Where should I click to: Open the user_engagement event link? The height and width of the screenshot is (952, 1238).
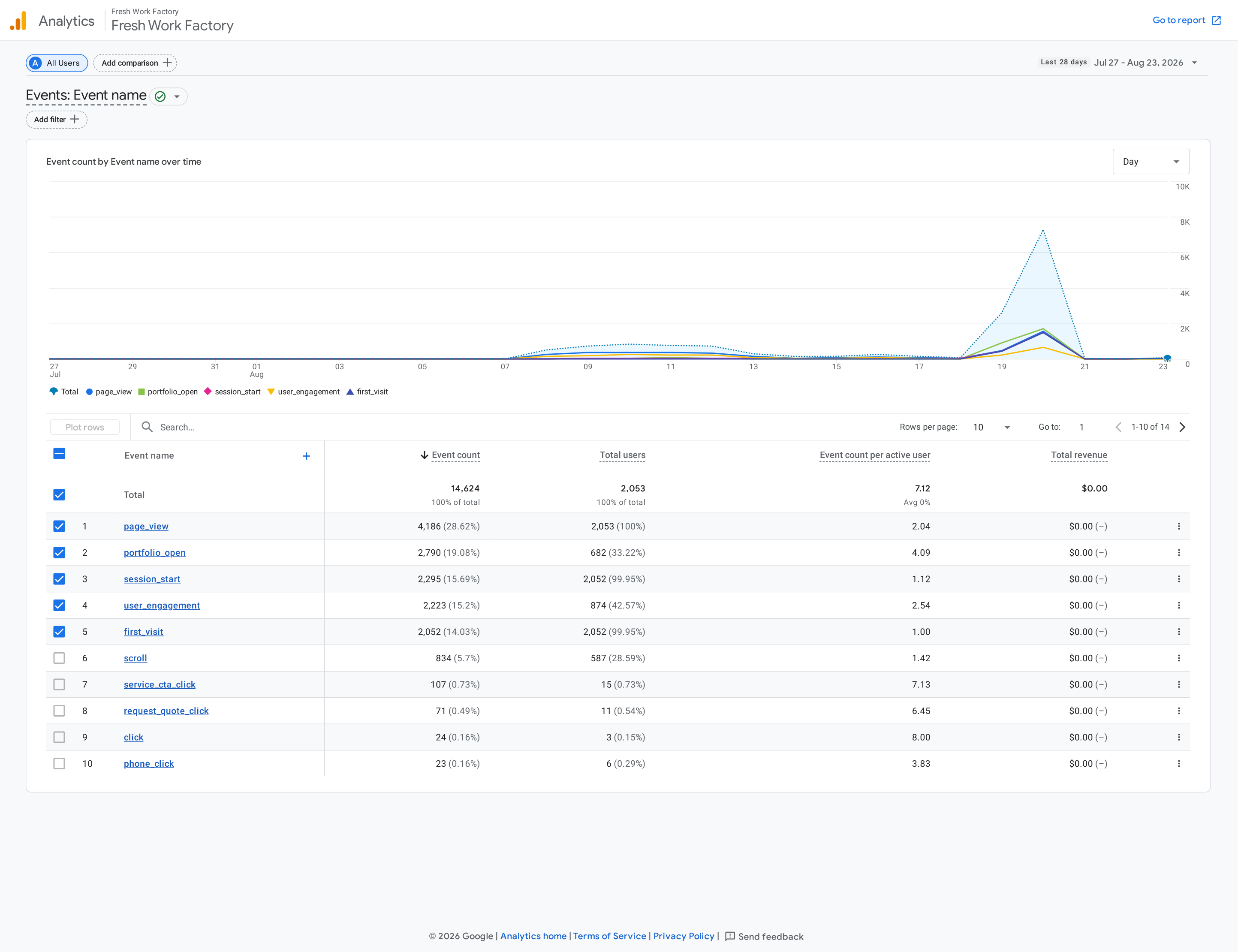(x=162, y=605)
